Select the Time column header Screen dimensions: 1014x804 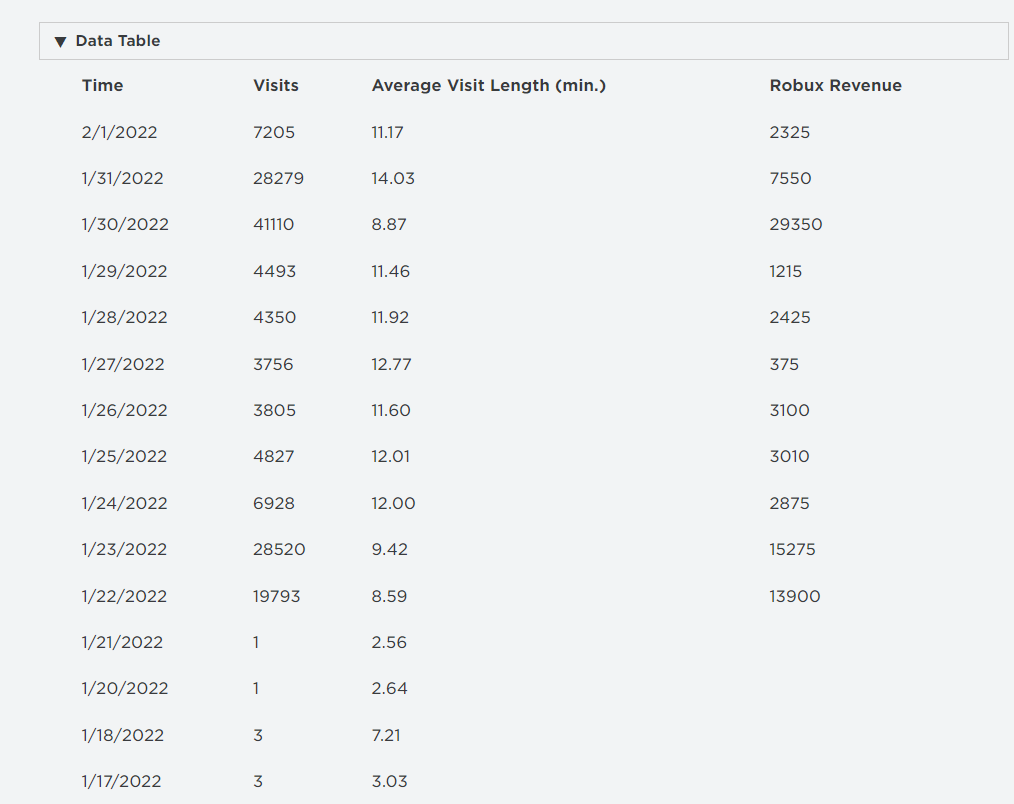click(102, 86)
